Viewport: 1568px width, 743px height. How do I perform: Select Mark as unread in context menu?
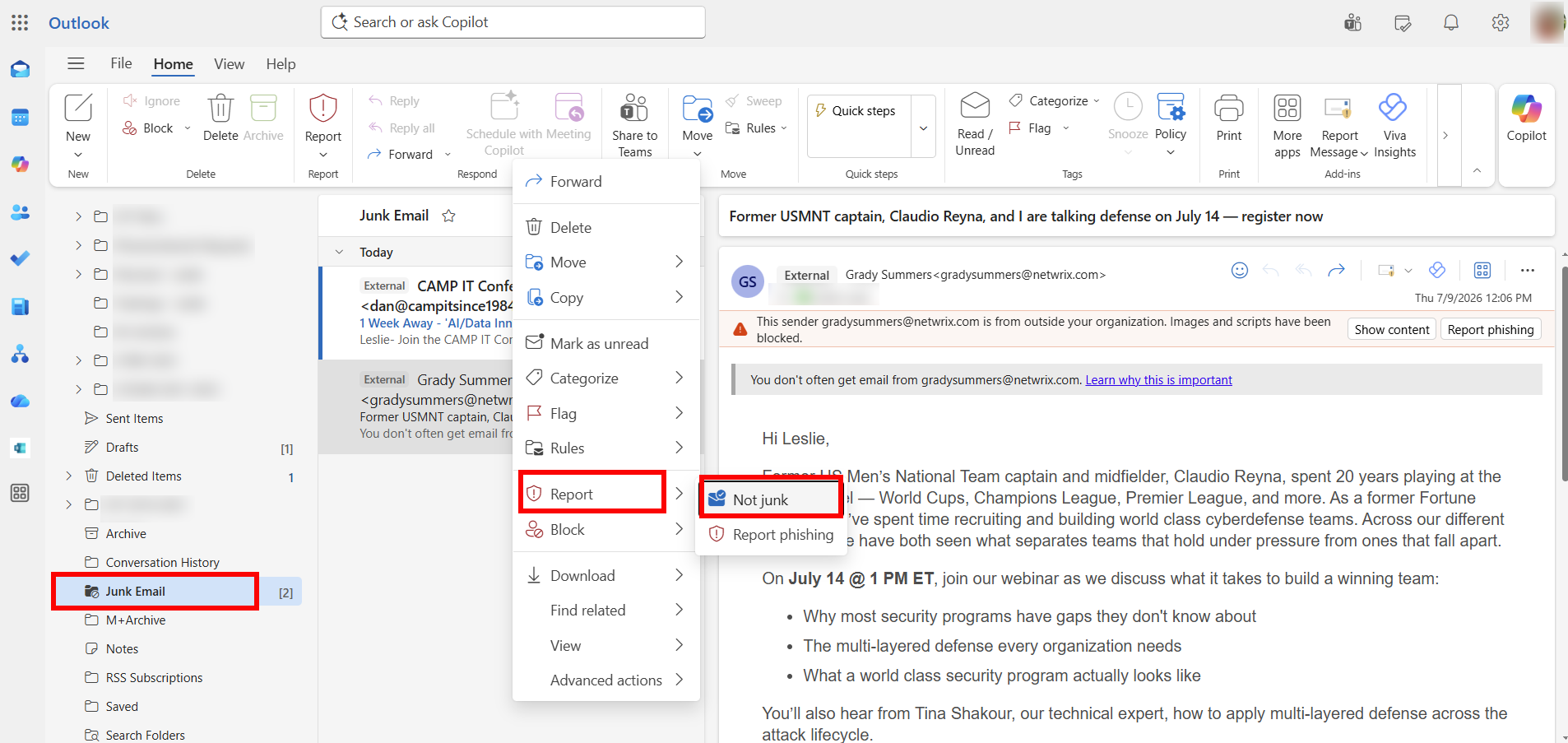click(x=606, y=343)
